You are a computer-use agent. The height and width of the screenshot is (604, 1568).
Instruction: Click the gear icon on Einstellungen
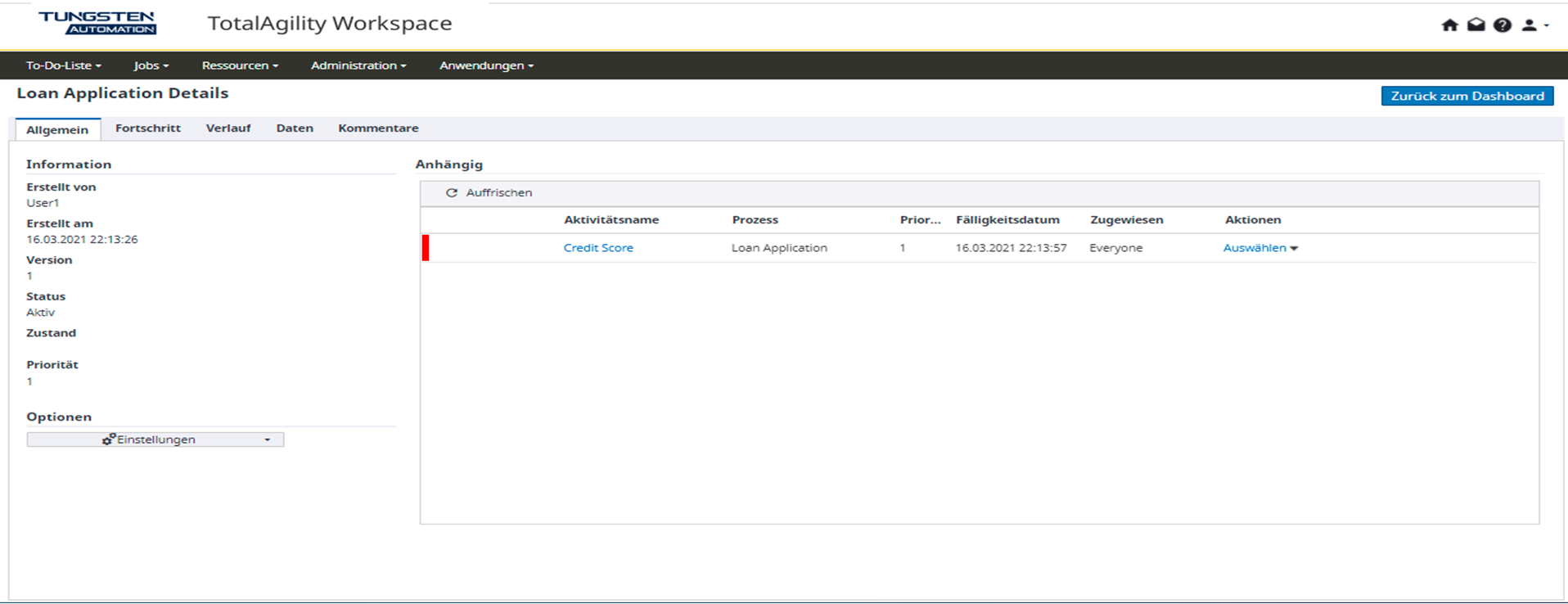(x=108, y=439)
